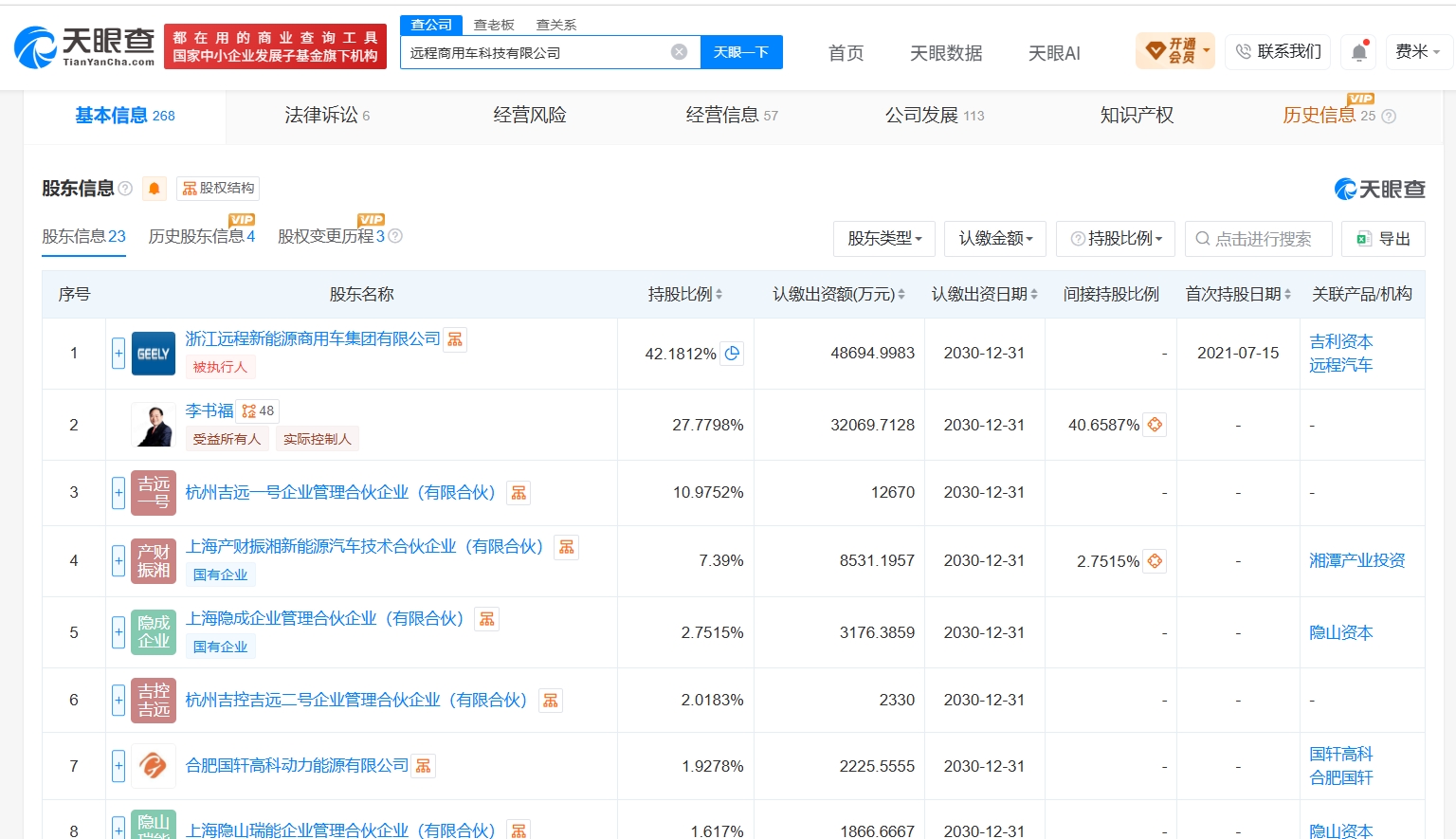Click the help icon next to 股东信息 heading
Screen dimensions: 1456x839
click(x=125, y=189)
